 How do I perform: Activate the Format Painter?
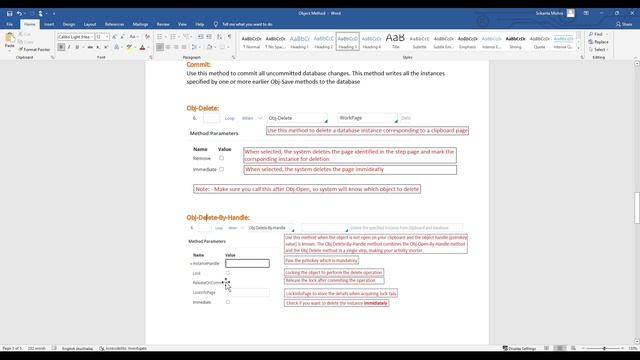34,49
